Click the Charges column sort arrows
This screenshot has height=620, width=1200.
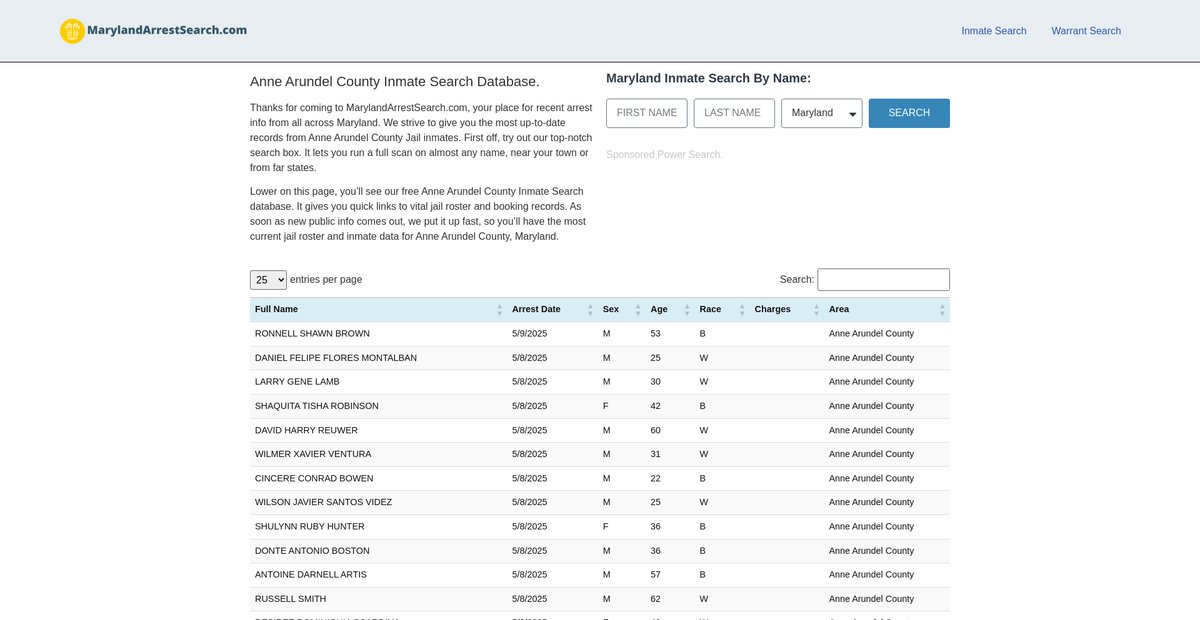tap(816, 310)
